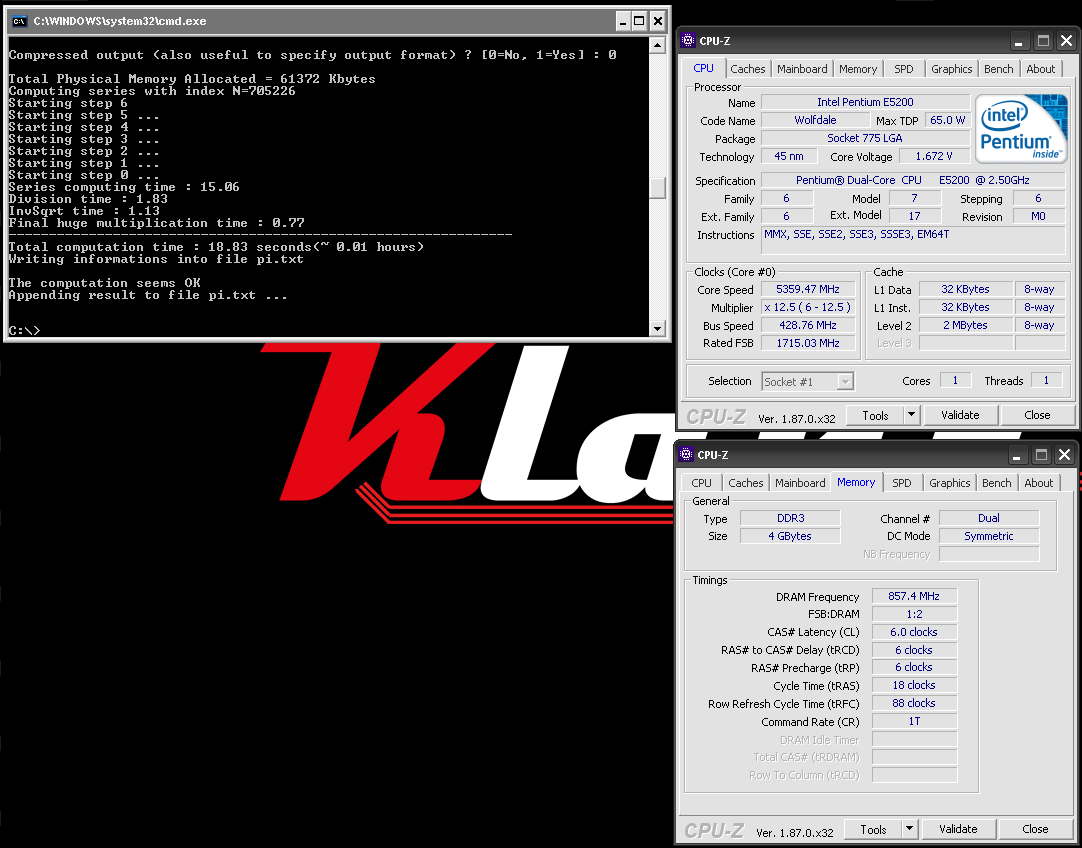The width and height of the screenshot is (1082, 848).
Task: Click the memory Size value 4 GBytes
Action: coord(790,536)
